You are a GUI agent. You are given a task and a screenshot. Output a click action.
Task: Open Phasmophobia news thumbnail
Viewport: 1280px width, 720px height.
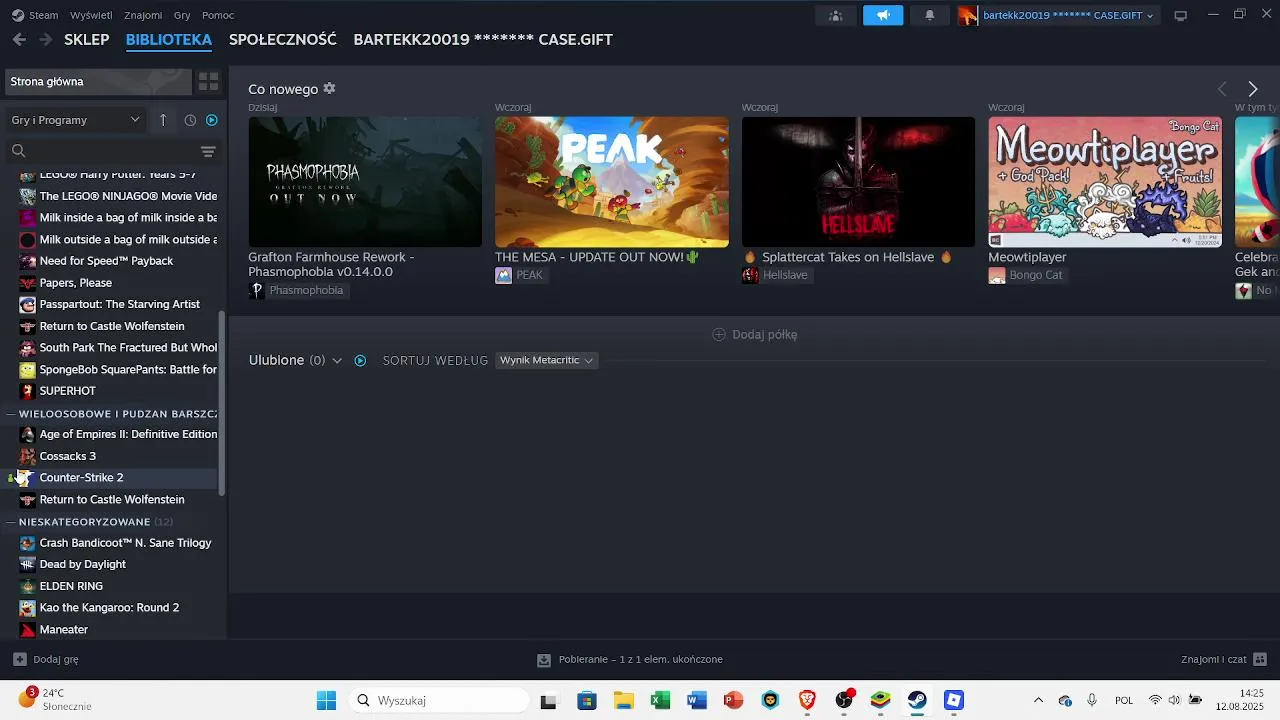click(x=365, y=181)
